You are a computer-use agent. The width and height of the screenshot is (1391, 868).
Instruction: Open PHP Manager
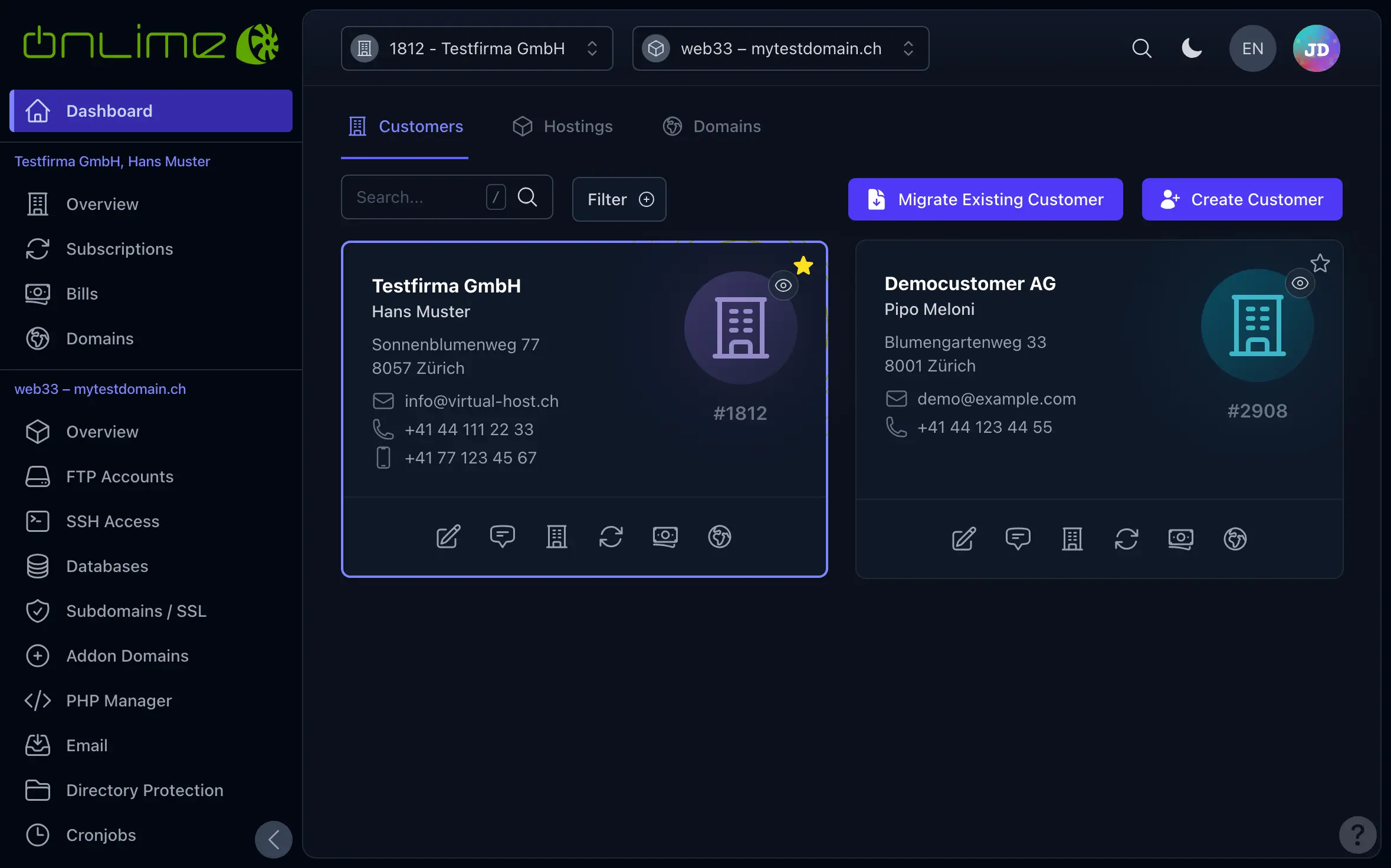(151, 701)
